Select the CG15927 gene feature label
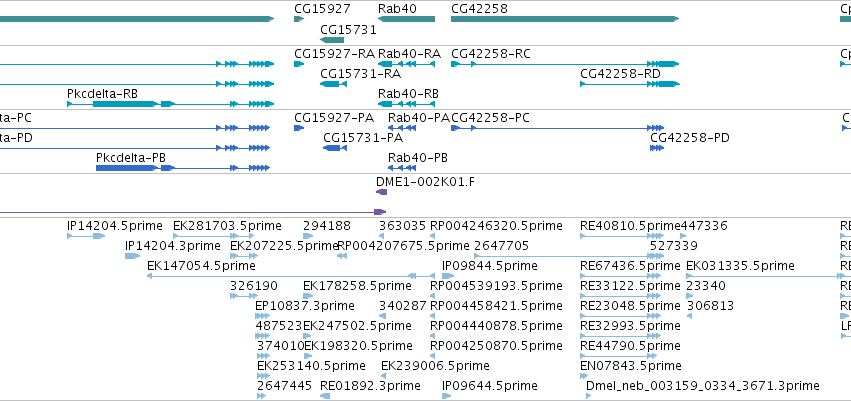Viewport: 851px width, 401px height. 322,9
